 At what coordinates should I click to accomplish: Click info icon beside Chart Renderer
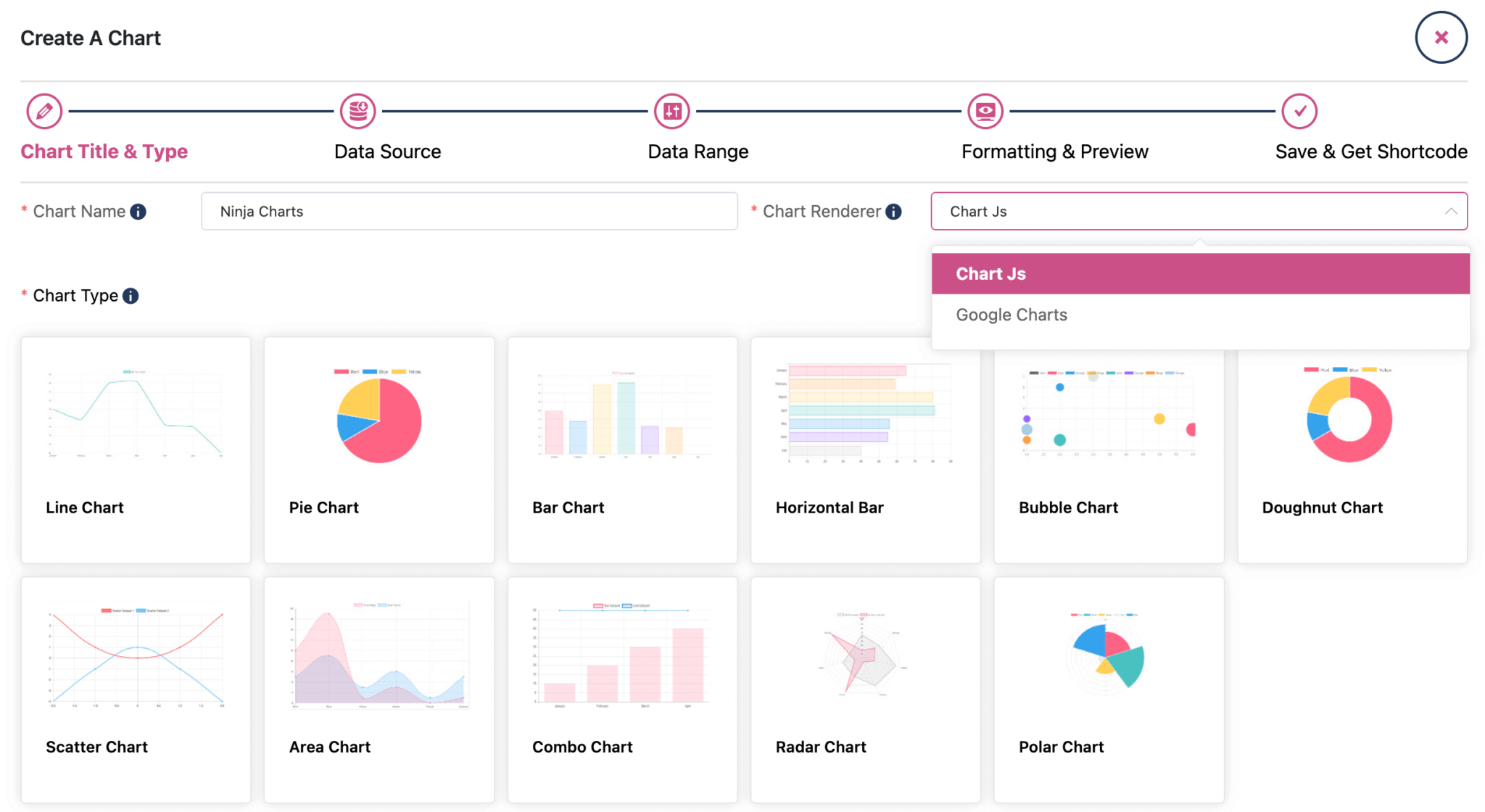(894, 212)
